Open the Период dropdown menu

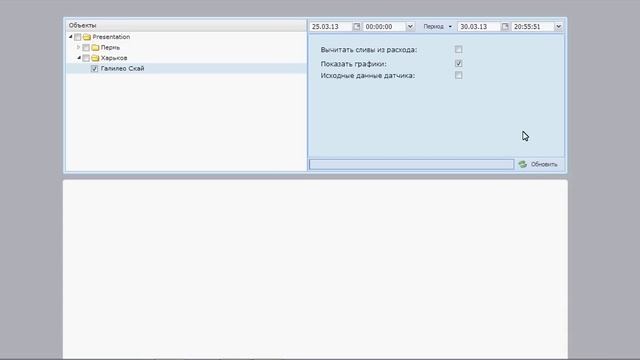coord(438,27)
